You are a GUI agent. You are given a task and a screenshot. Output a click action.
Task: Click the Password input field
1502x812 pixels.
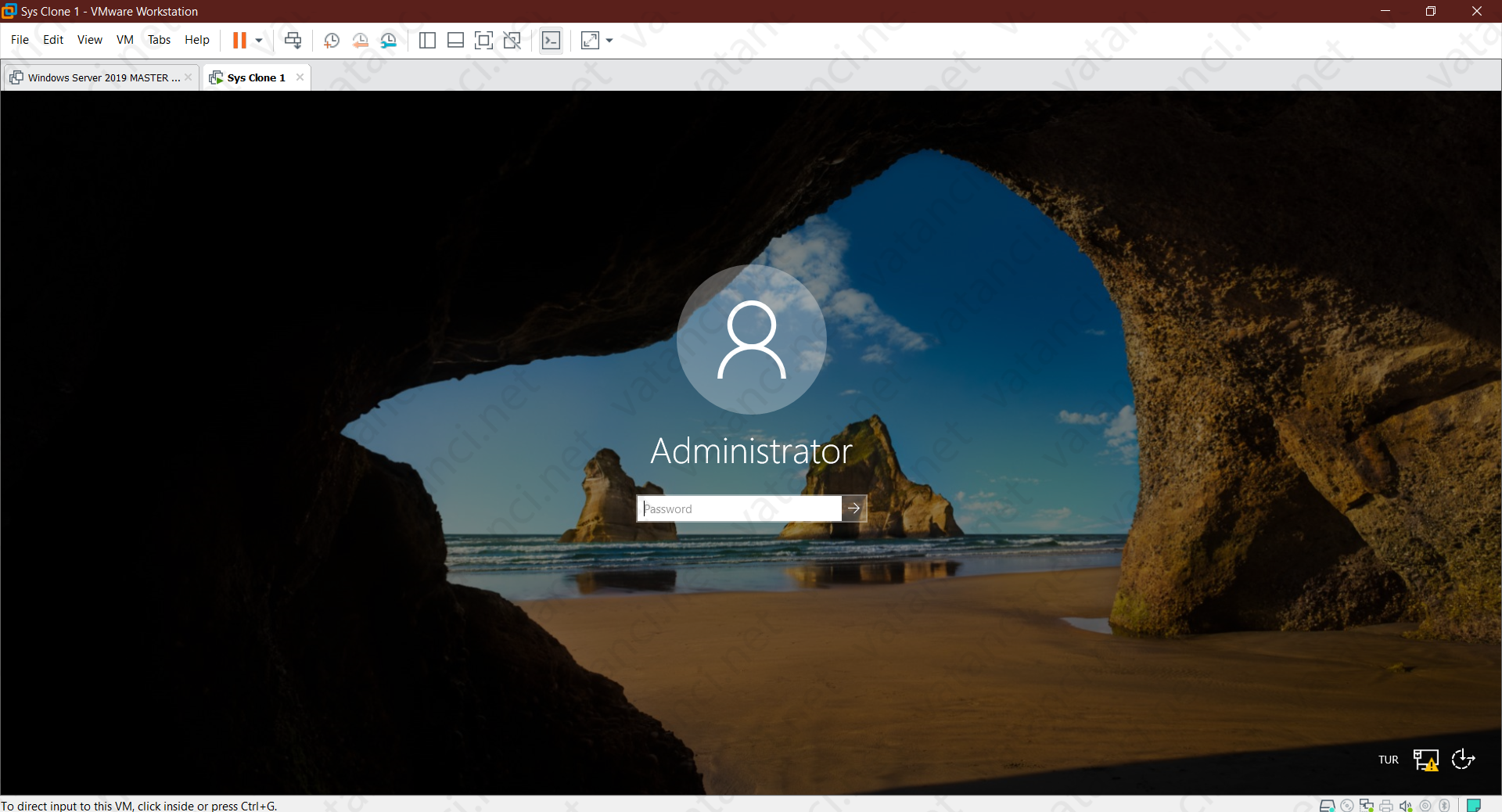739,508
